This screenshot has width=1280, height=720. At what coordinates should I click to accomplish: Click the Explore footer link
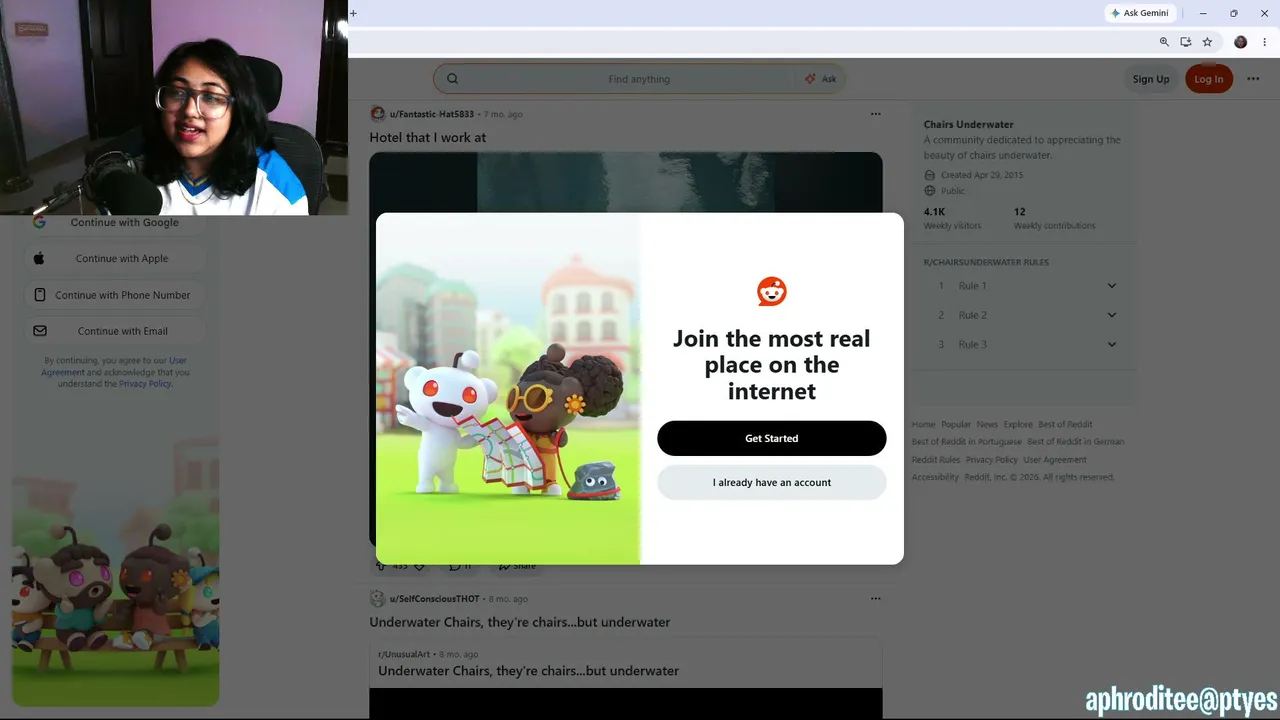pos(1018,424)
